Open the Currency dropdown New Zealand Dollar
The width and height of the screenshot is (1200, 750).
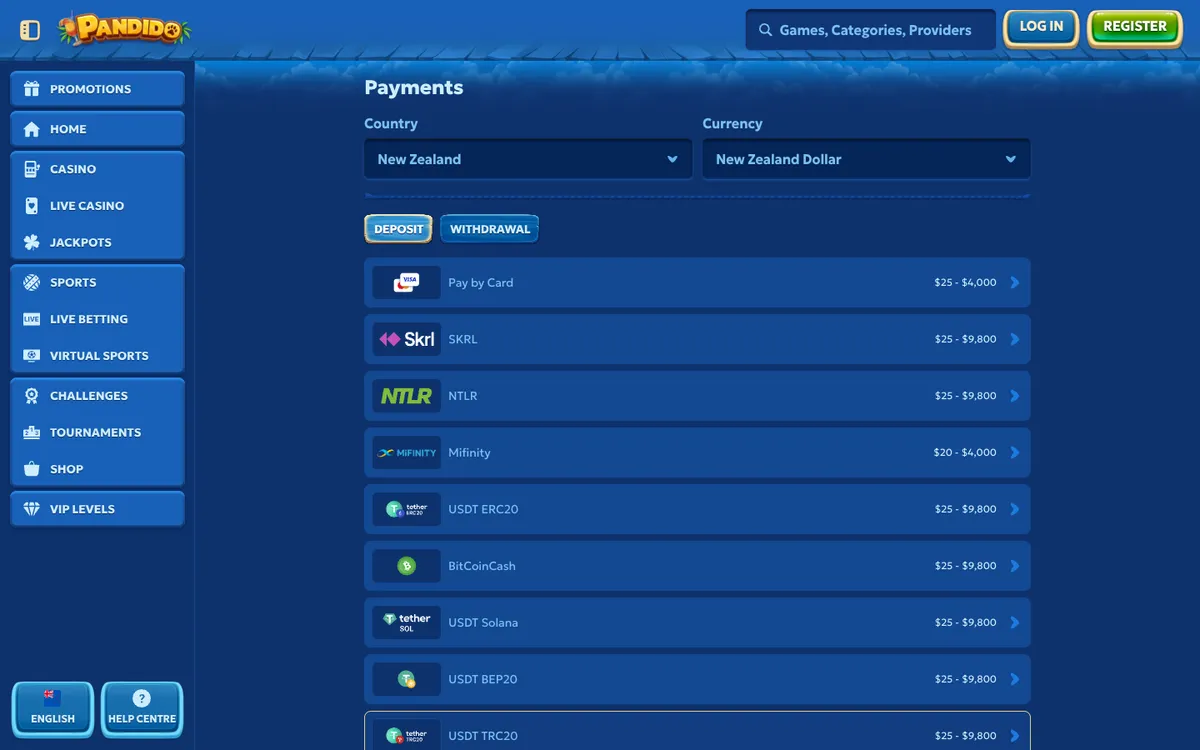pyautogui.click(x=866, y=159)
